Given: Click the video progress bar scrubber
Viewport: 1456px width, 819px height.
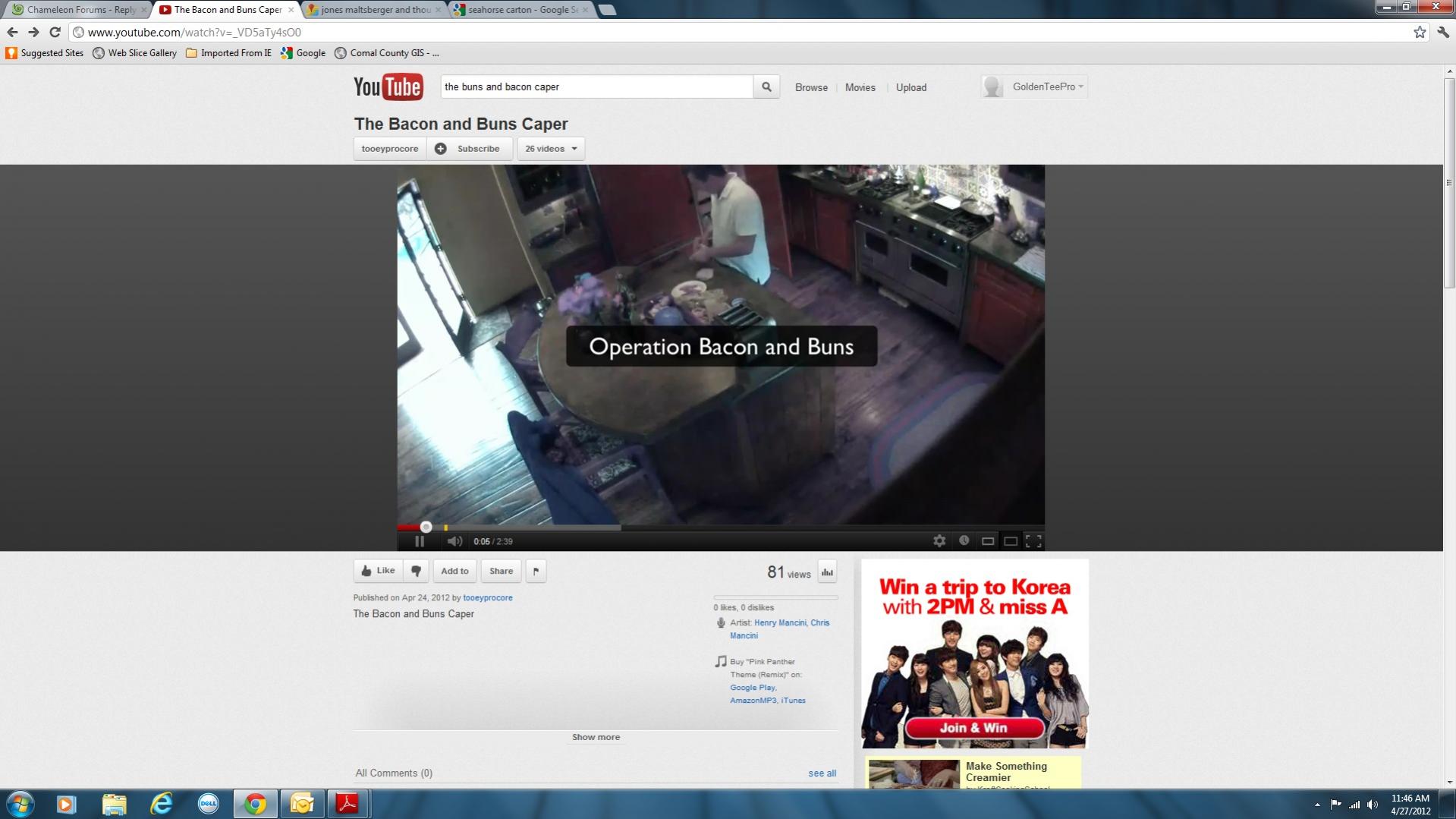Looking at the screenshot, I should 426,527.
